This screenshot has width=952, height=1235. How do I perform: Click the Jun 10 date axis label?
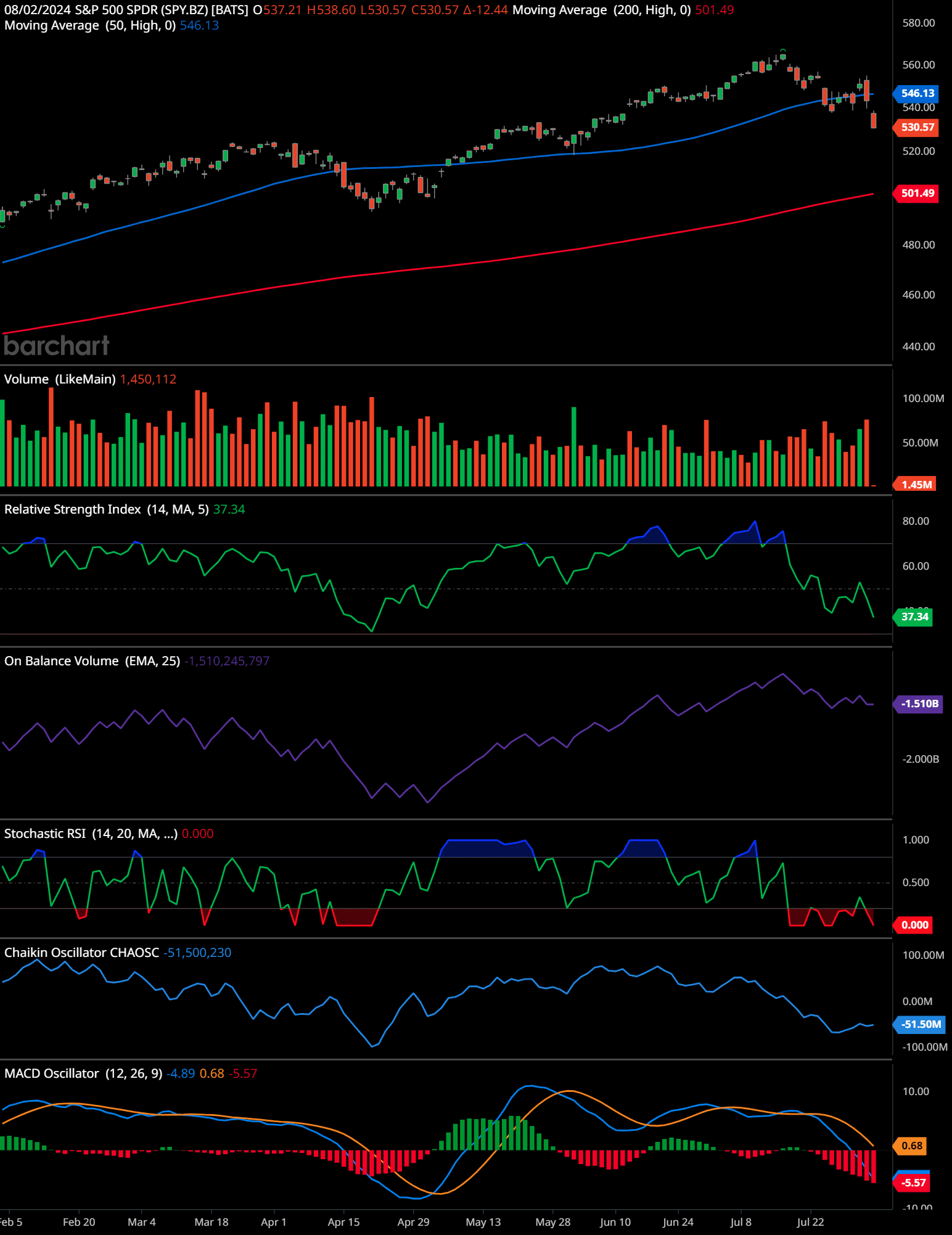[615, 1222]
